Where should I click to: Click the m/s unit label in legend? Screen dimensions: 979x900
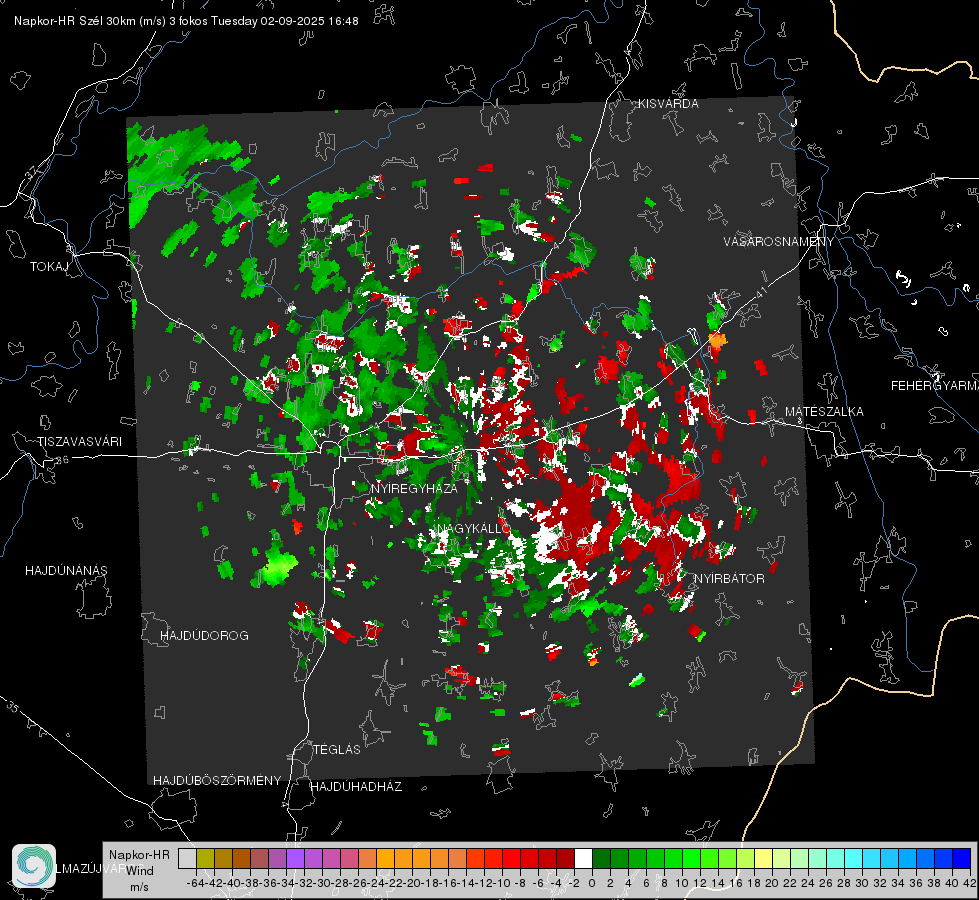(139, 887)
